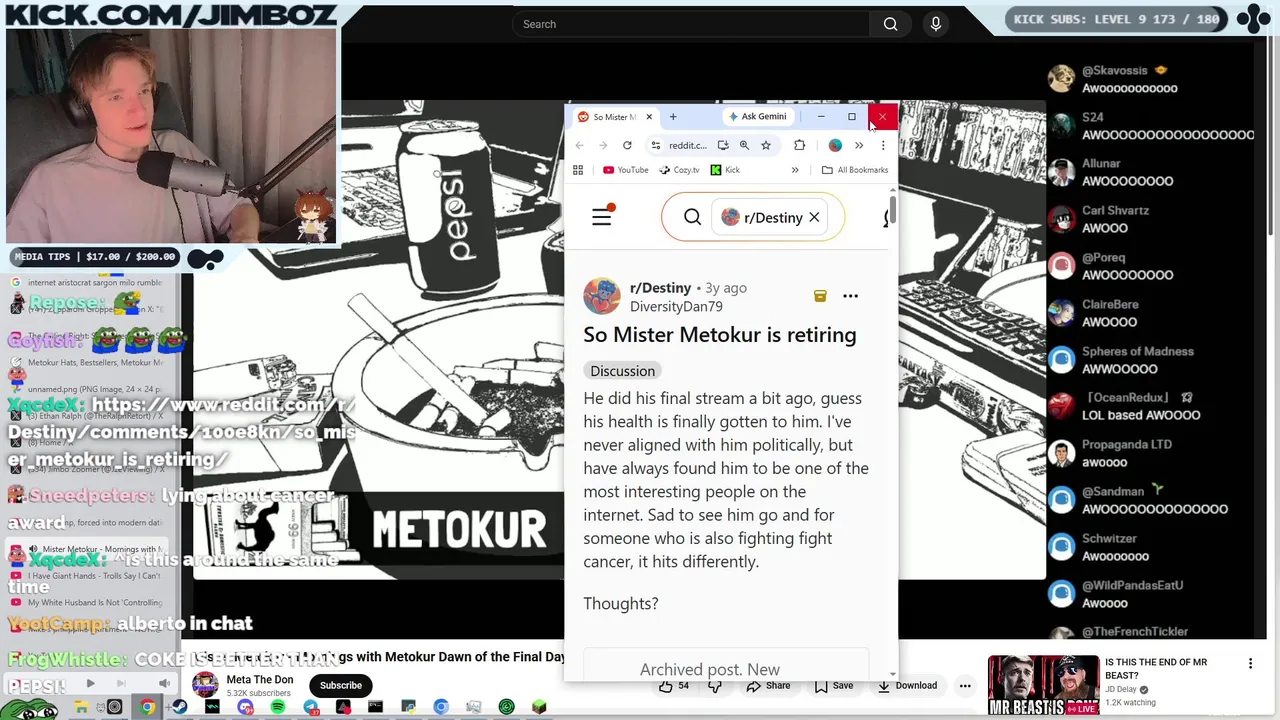This screenshot has height=720, width=1280.
Task: Open the Meta The Don channel name
Action: coord(260,680)
